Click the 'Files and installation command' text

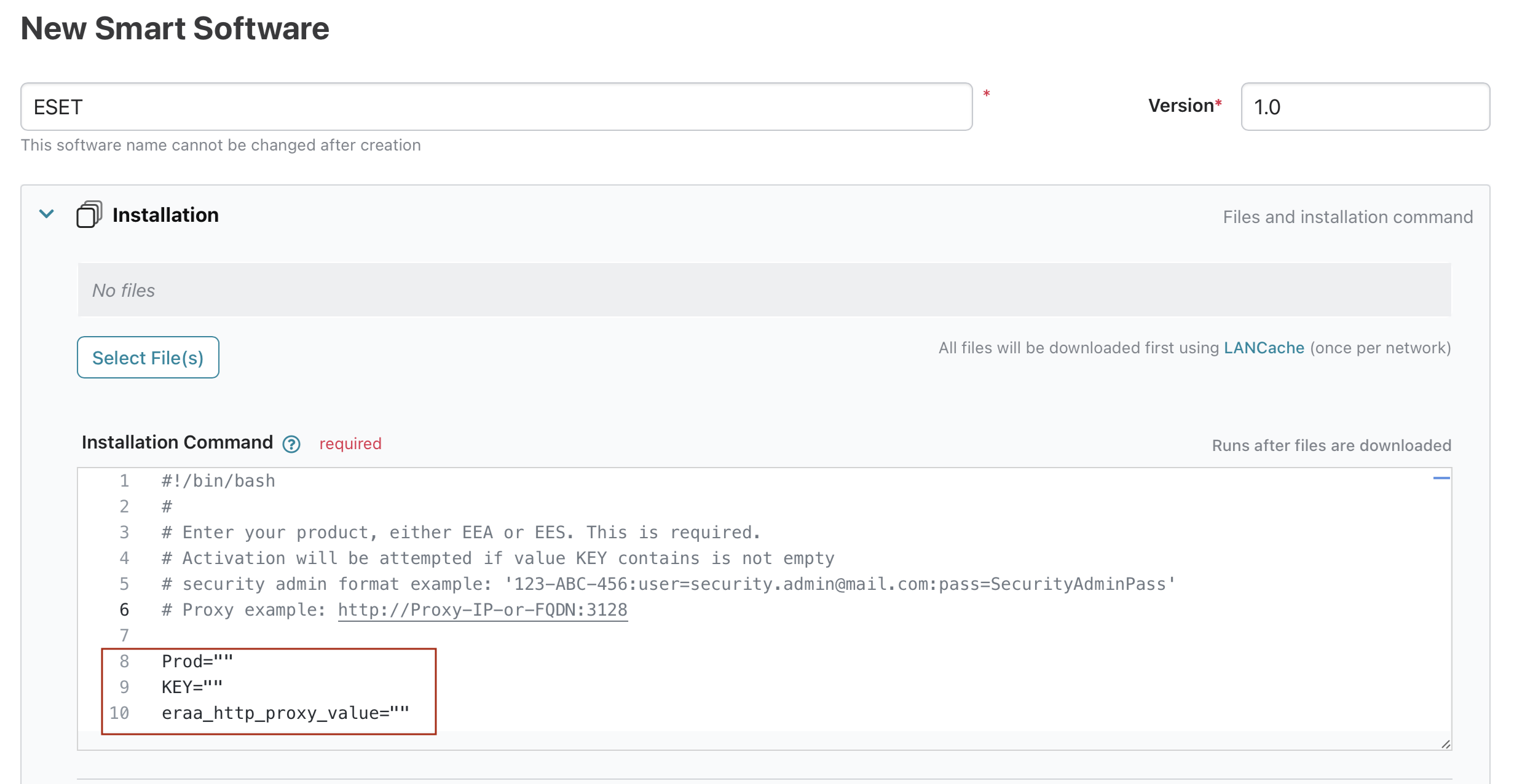coord(1347,217)
